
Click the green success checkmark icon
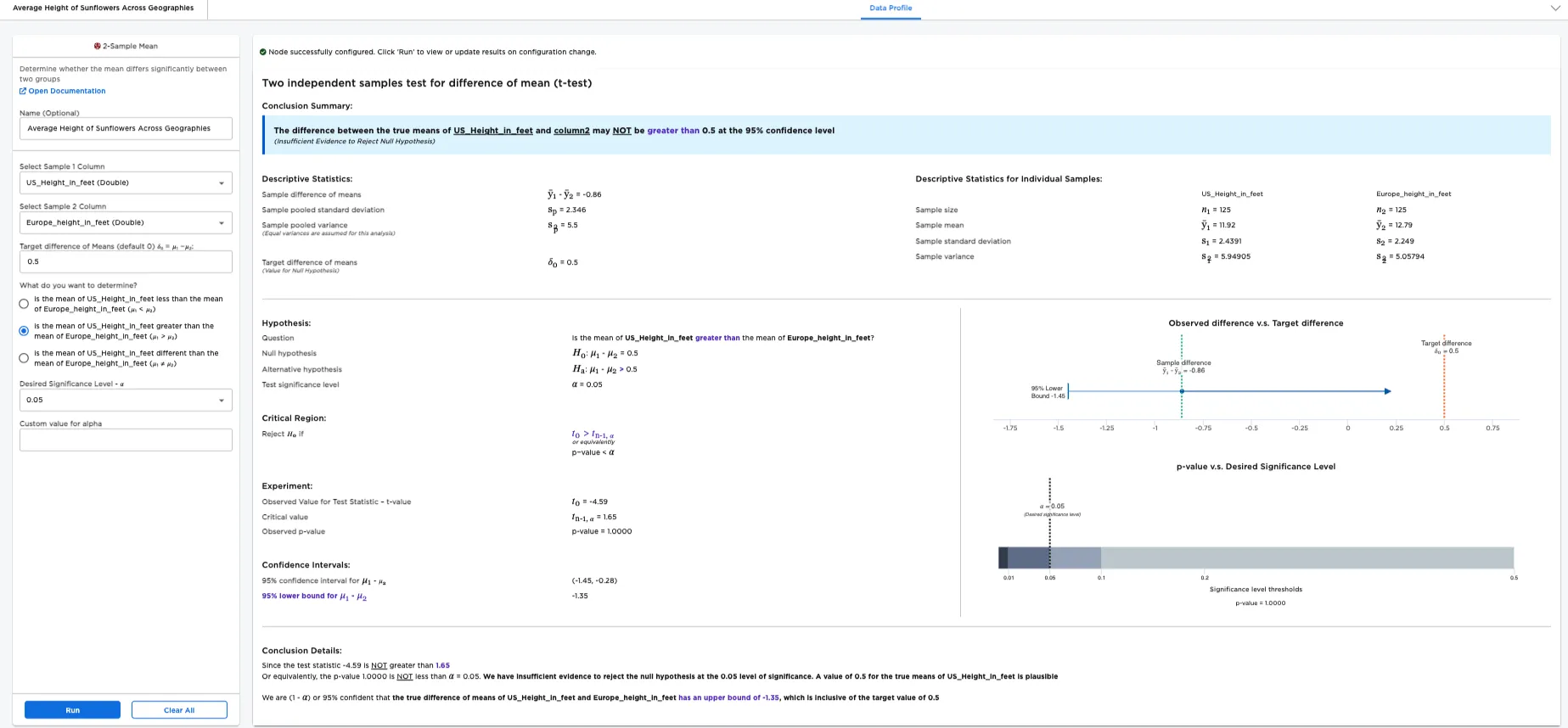(x=263, y=52)
